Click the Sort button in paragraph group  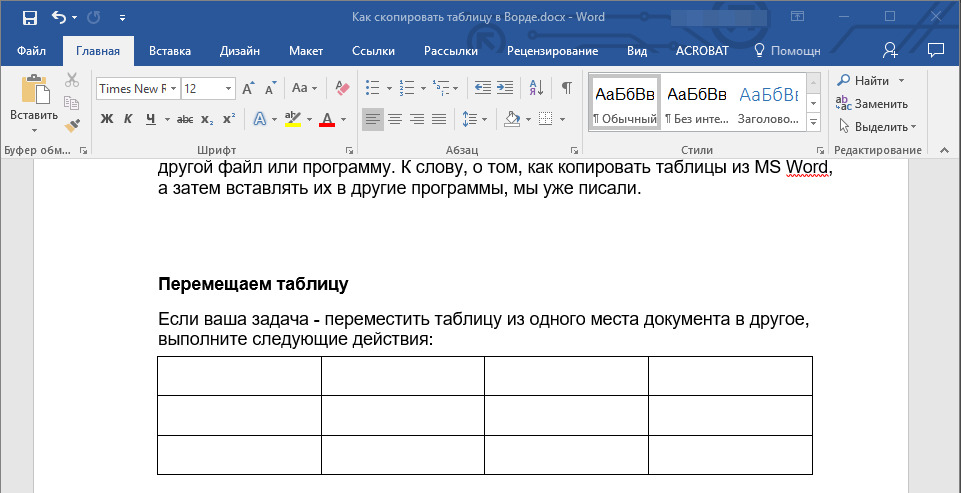point(536,88)
